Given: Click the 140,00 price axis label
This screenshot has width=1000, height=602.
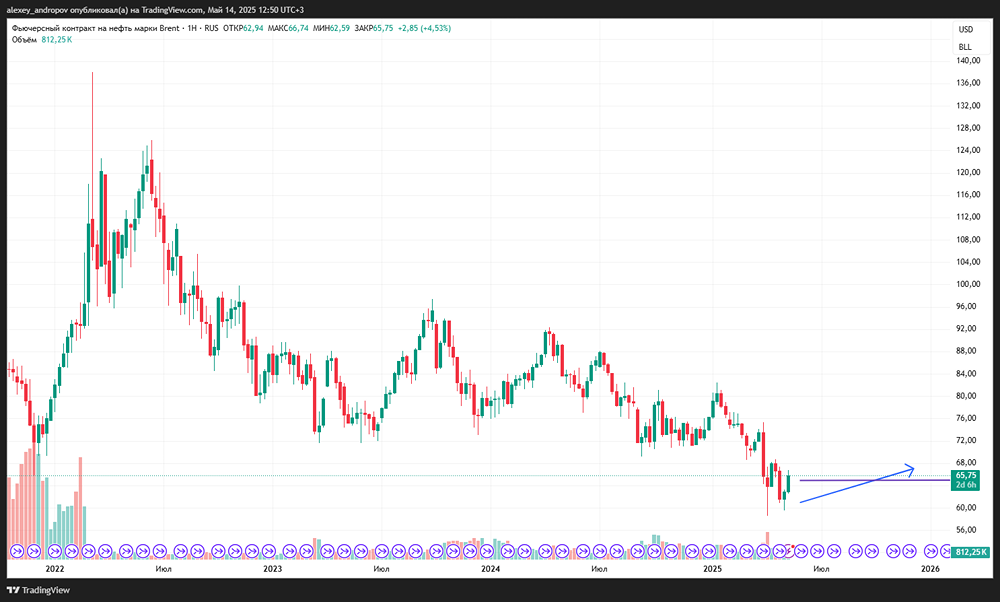Looking at the screenshot, I should click(x=968, y=61).
